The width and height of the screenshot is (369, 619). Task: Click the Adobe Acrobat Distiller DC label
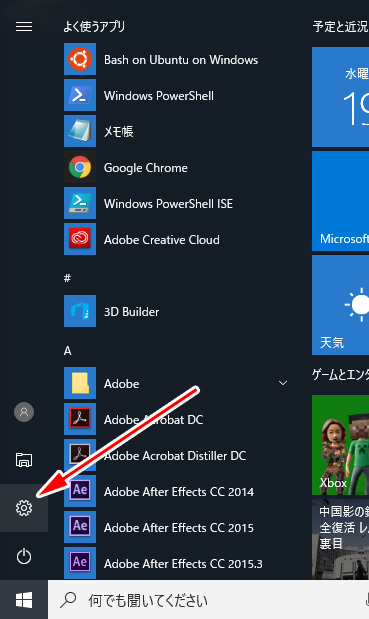(175, 456)
